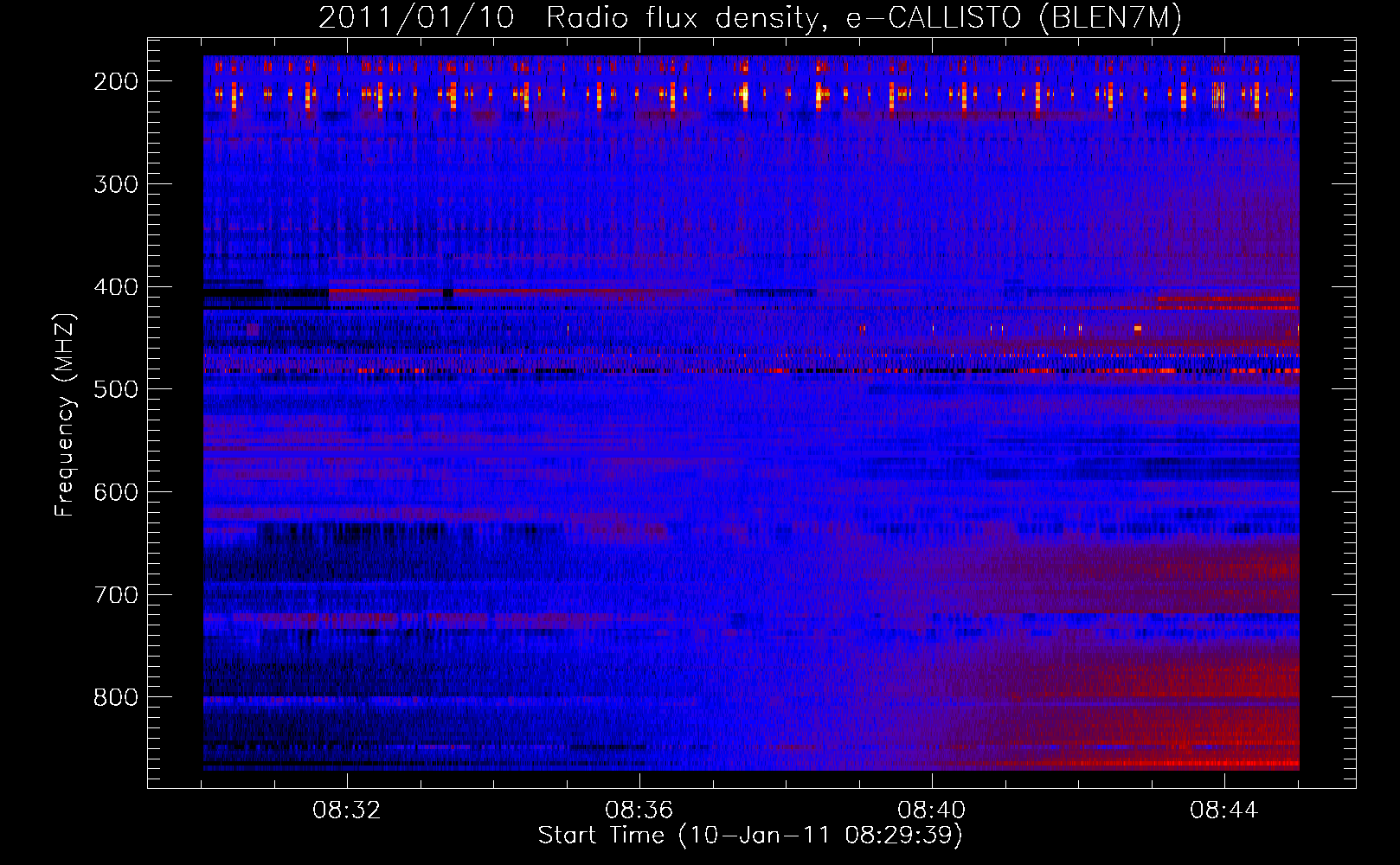
Task: Click the 08:44 time tick label
Action: [1224, 811]
